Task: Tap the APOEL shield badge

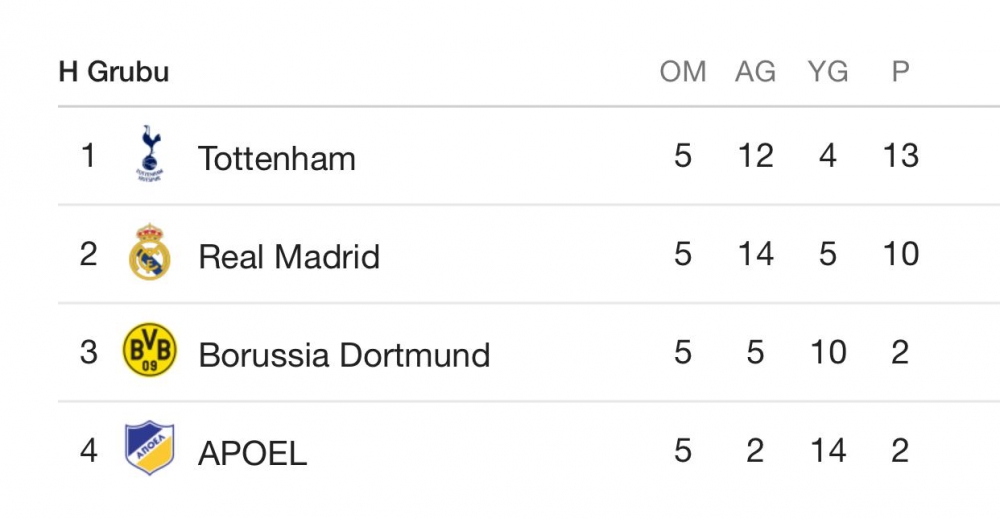Action: (150, 448)
